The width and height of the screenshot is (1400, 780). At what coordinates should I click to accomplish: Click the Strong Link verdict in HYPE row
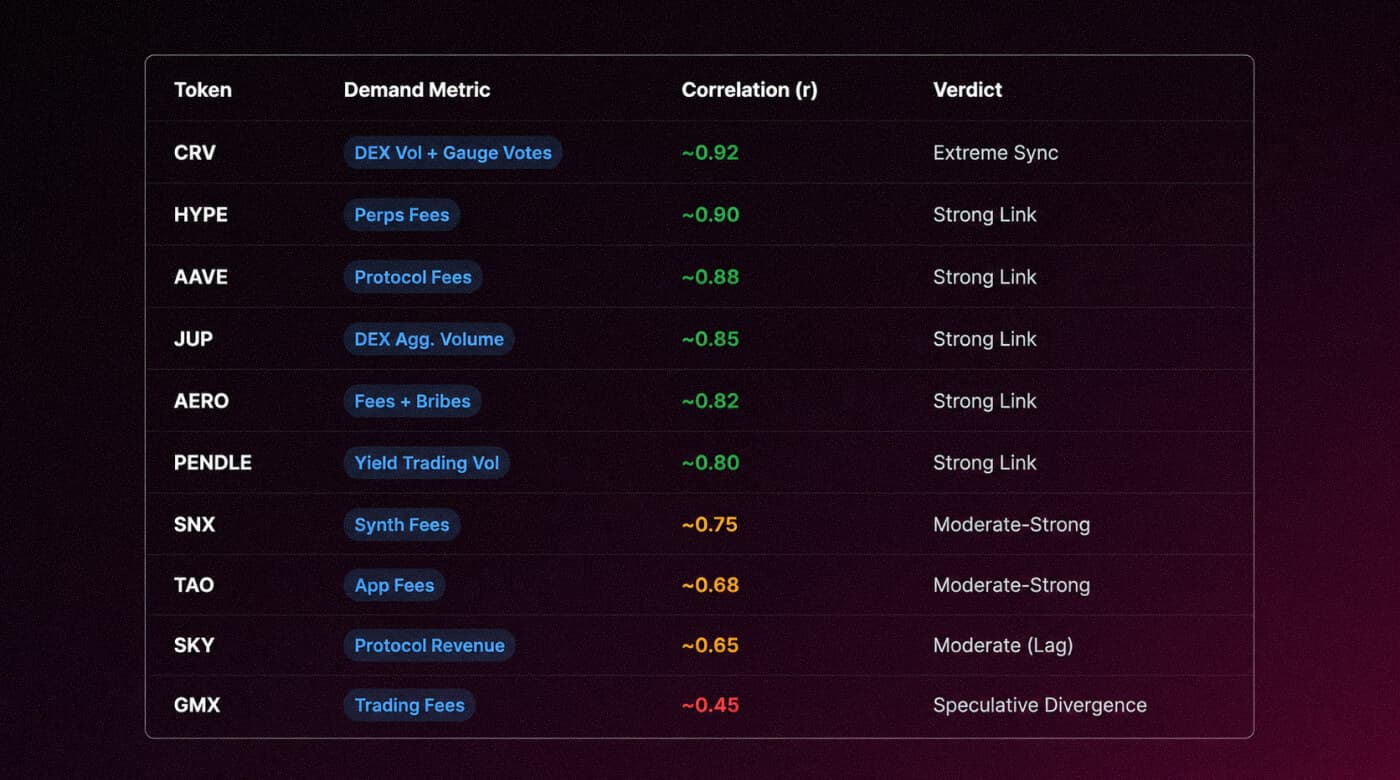point(985,215)
